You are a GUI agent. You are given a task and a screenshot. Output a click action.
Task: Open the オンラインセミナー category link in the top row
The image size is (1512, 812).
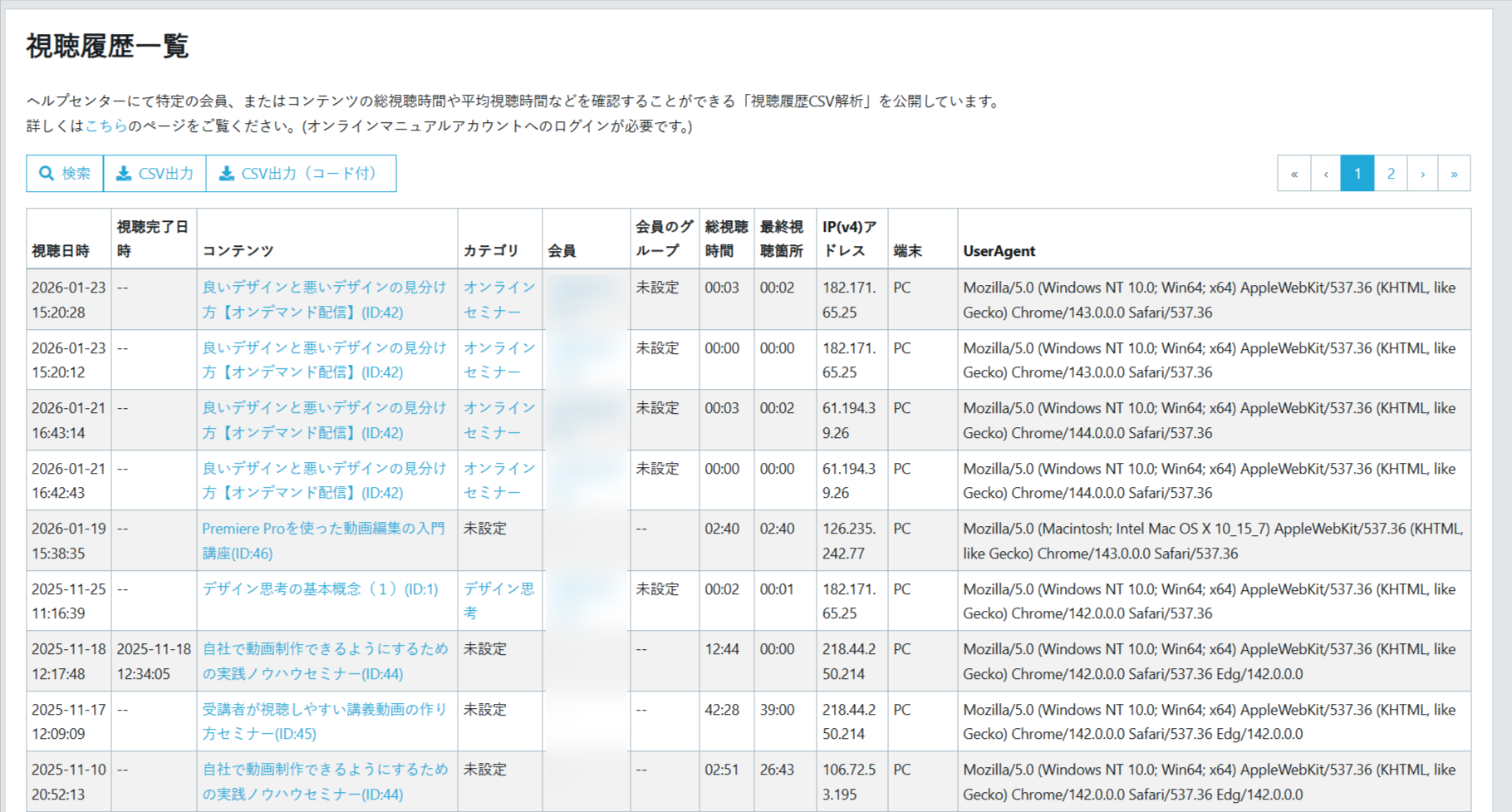click(499, 299)
